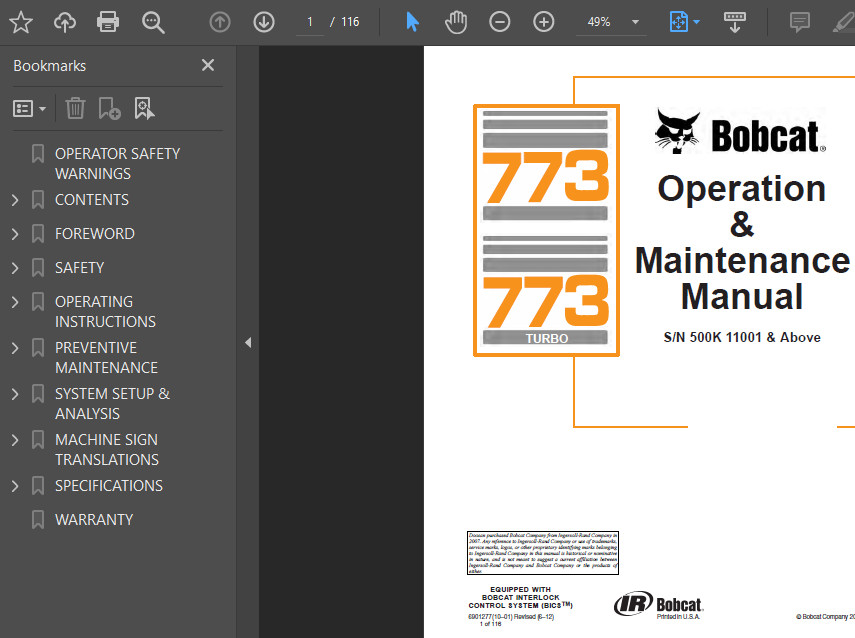Select the hand pan tool
The width and height of the screenshot is (855, 638).
coord(456,22)
